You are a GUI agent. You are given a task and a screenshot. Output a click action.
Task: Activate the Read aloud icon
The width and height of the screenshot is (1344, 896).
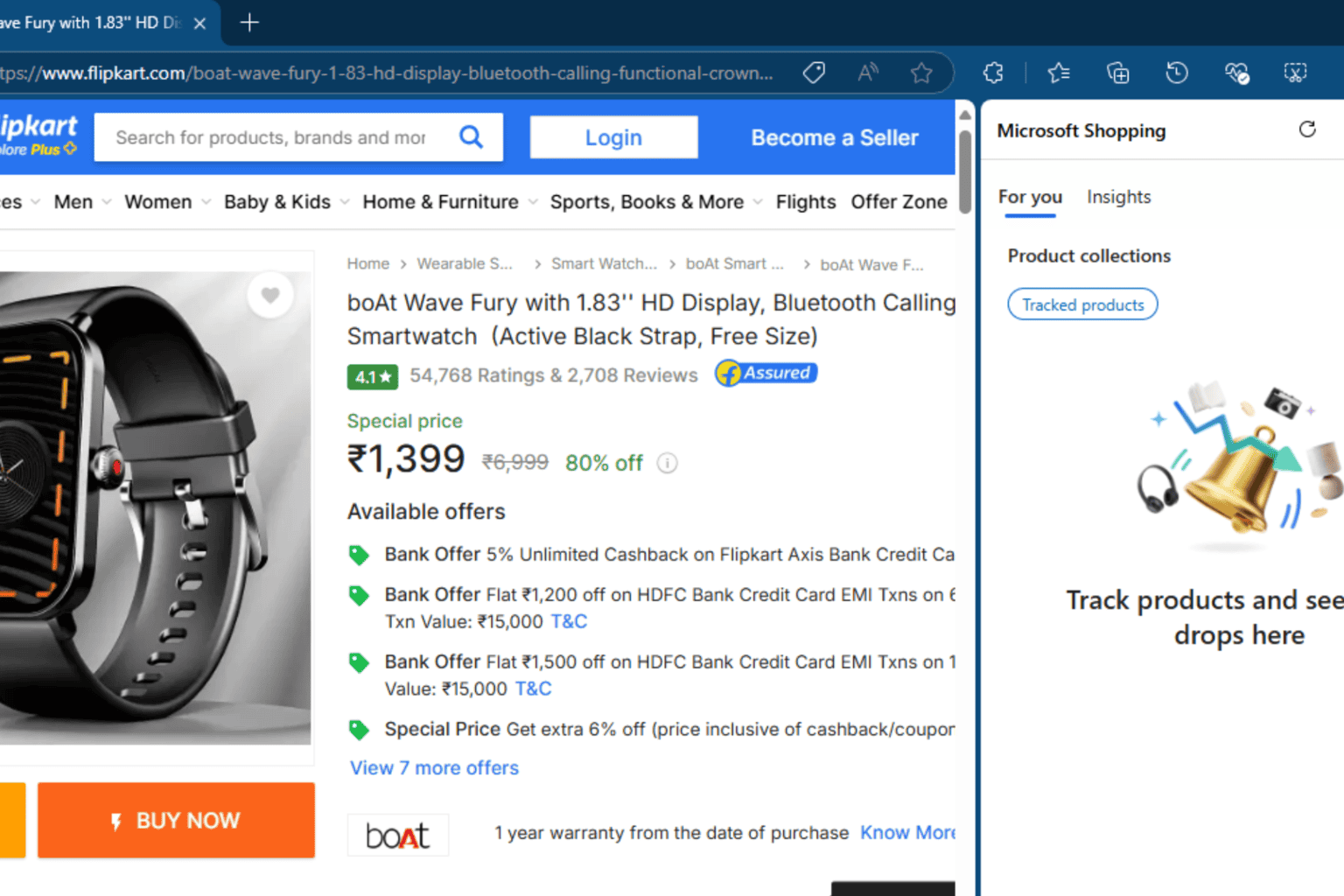[x=868, y=73]
